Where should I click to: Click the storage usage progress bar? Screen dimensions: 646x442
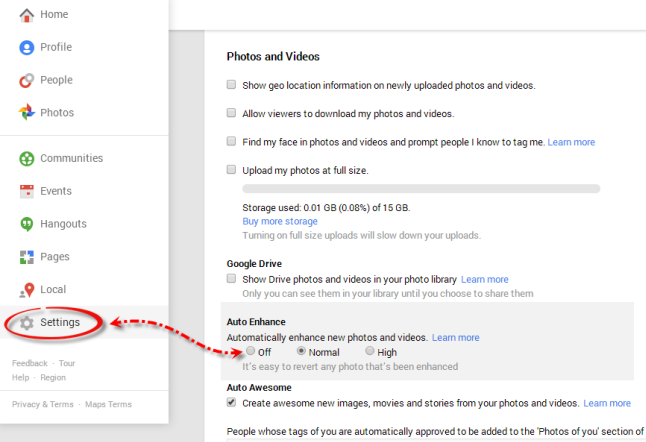coord(421,189)
